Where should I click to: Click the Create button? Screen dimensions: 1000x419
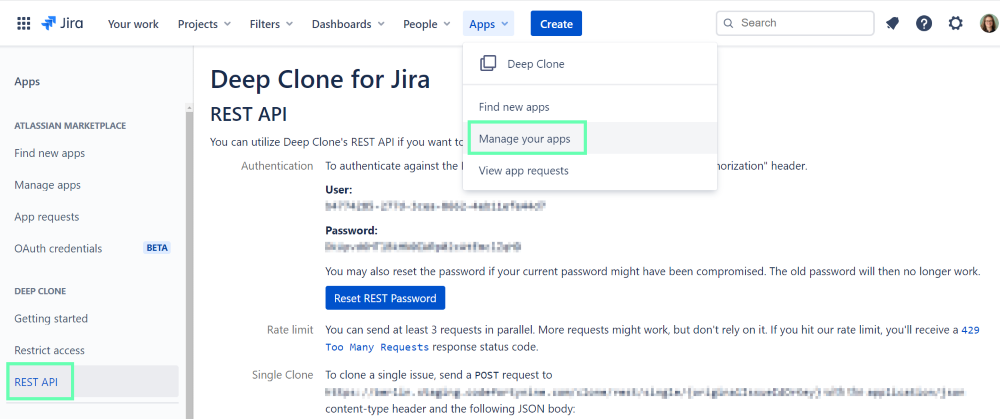556,24
